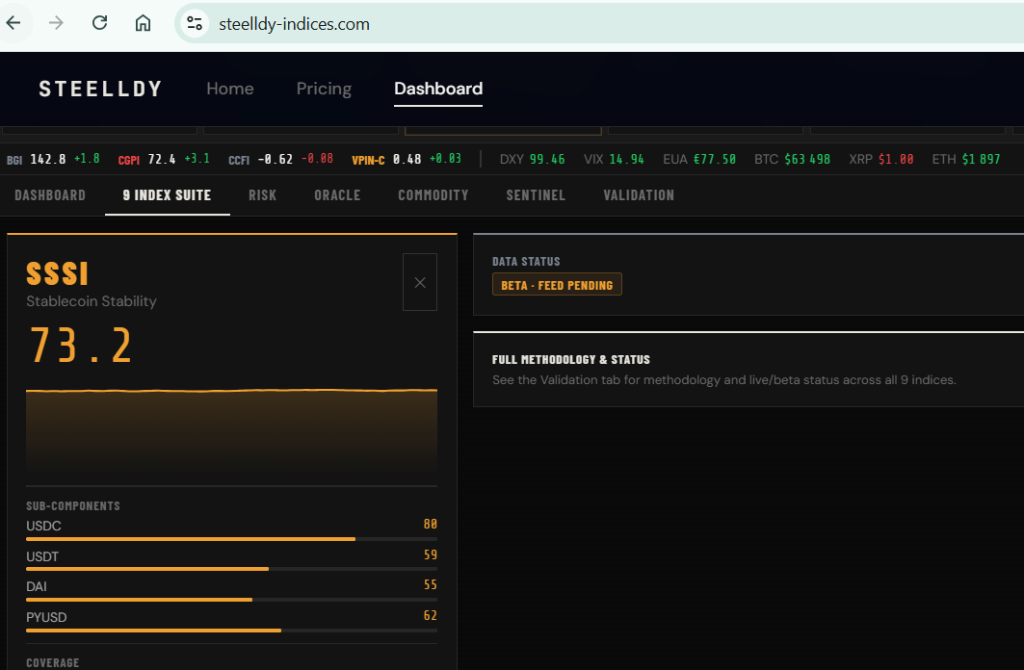Go to the VALIDATION tab

tap(639, 195)
